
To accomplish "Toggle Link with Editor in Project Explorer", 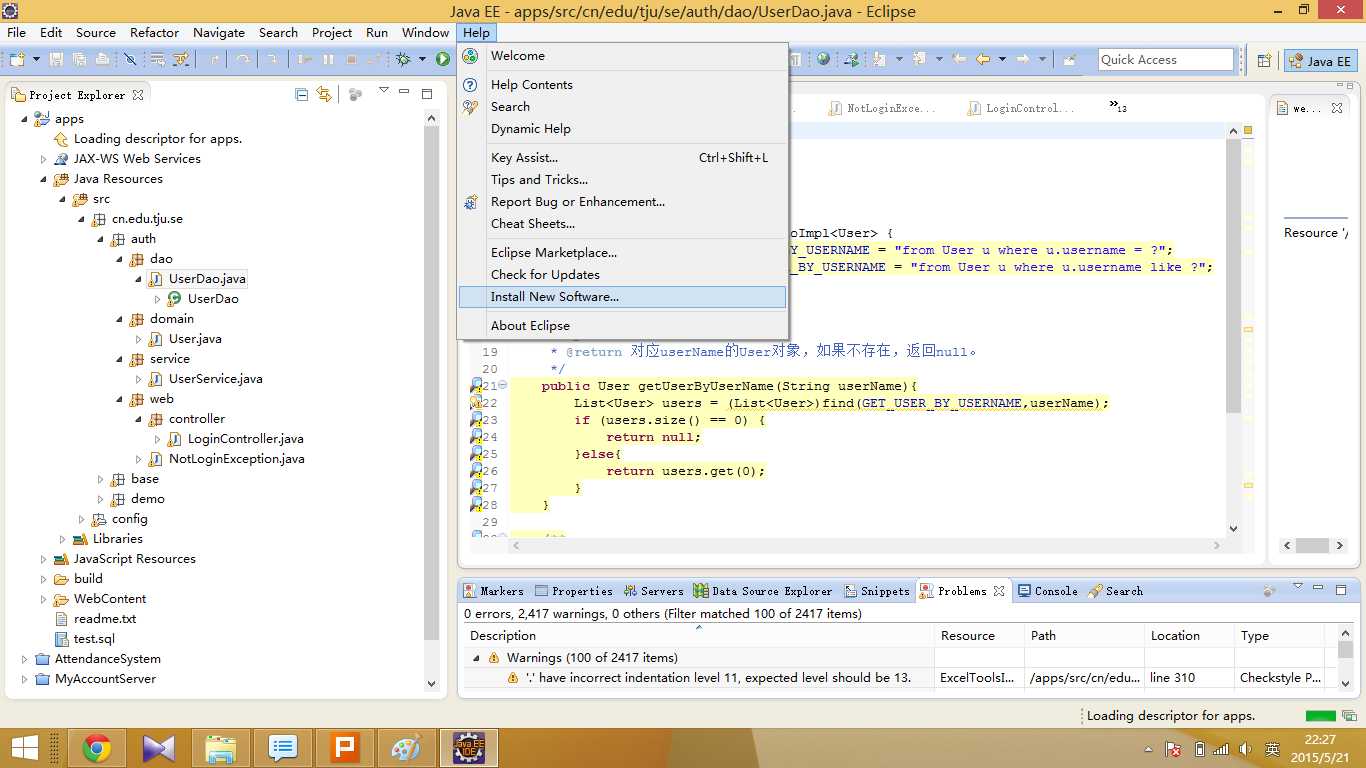I will coord(324,94).
